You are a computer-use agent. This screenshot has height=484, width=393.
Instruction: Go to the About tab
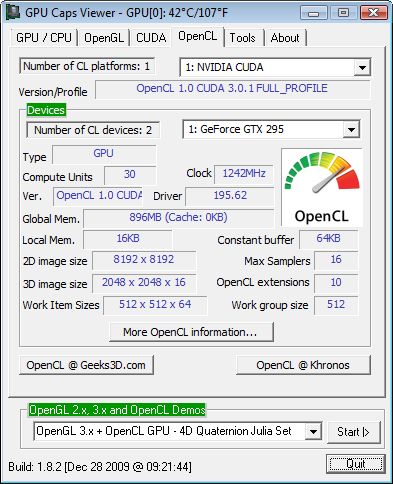(x=285, y=38)
